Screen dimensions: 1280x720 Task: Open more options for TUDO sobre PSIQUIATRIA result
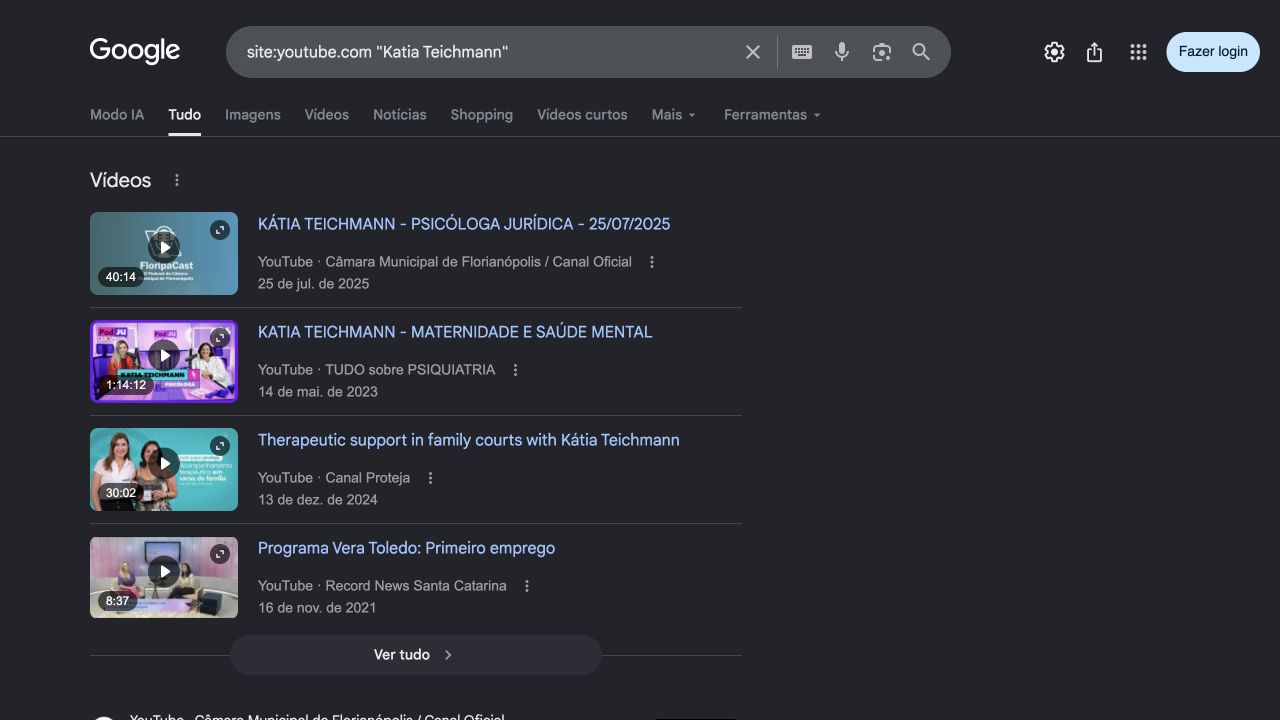pos(516,370)
